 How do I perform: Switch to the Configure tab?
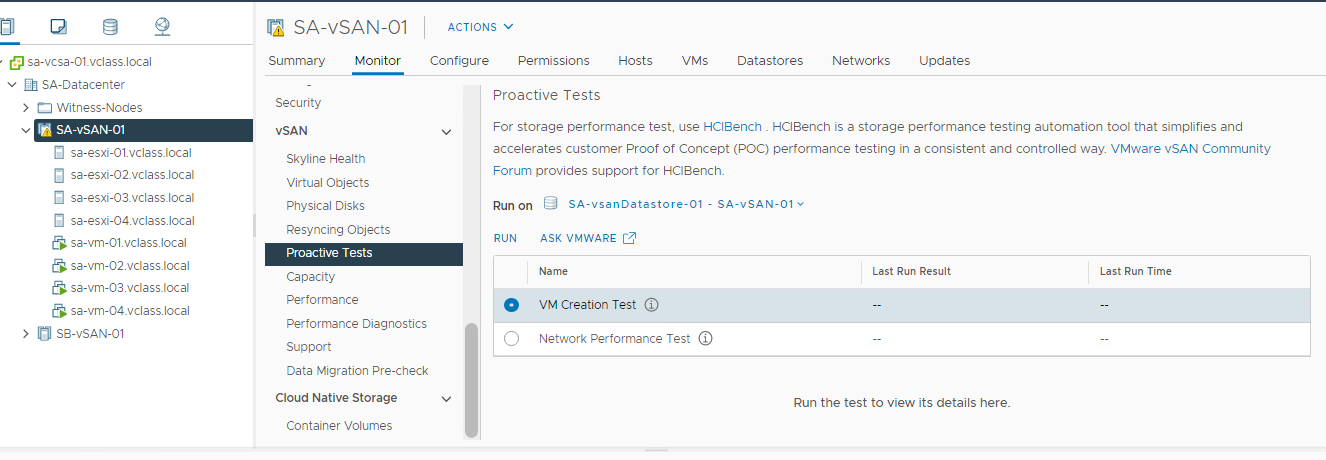(x=459, y=61)
